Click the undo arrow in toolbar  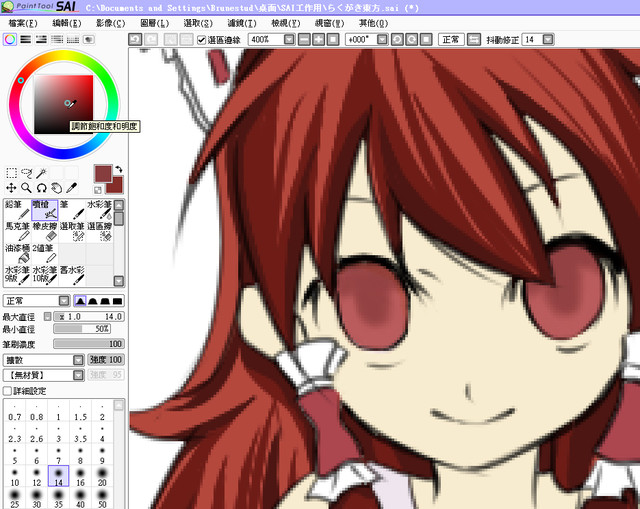click(x=135, y=39)
